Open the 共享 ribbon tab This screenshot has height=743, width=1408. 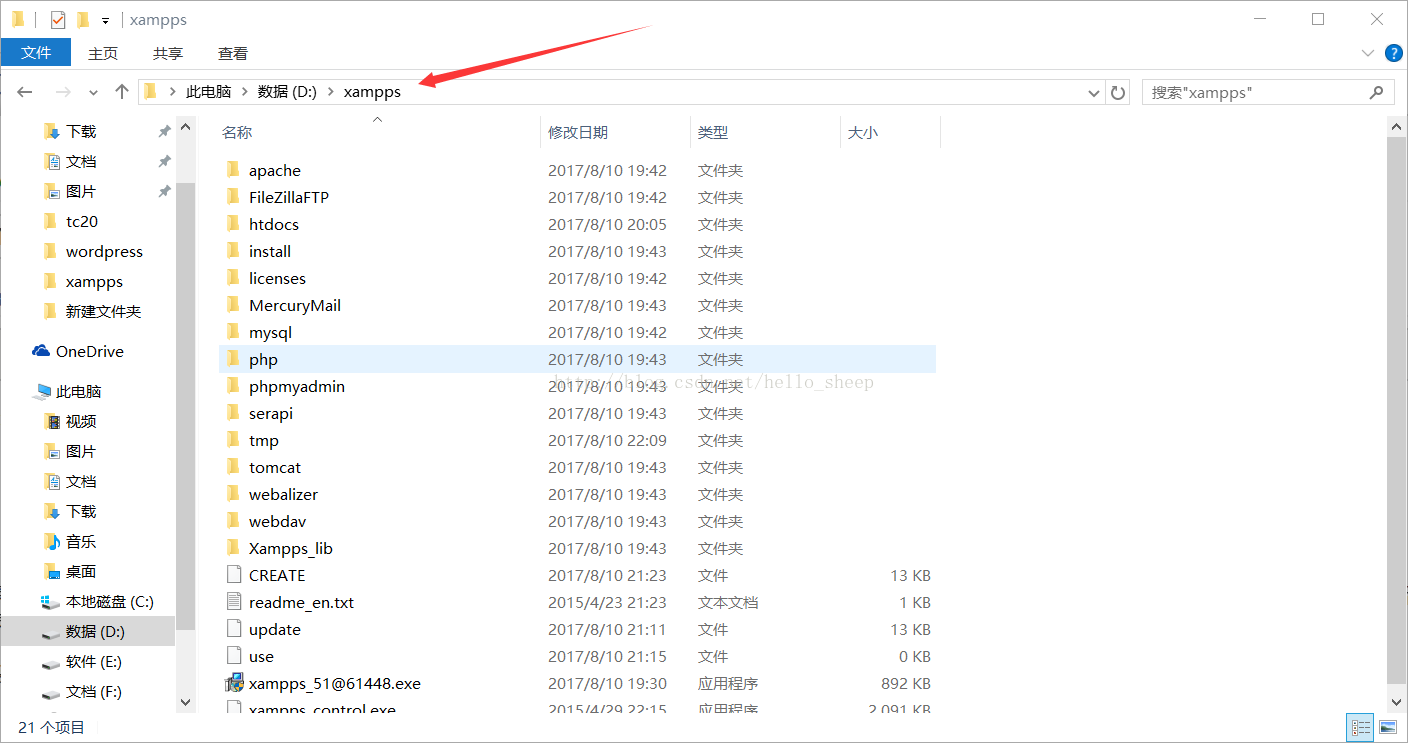tap(168, 53)
